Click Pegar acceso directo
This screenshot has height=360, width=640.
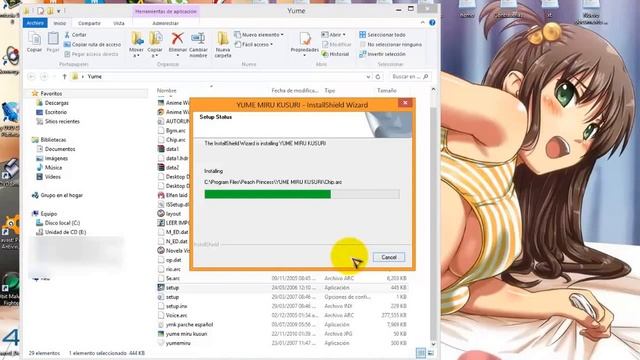pos(91,54)
